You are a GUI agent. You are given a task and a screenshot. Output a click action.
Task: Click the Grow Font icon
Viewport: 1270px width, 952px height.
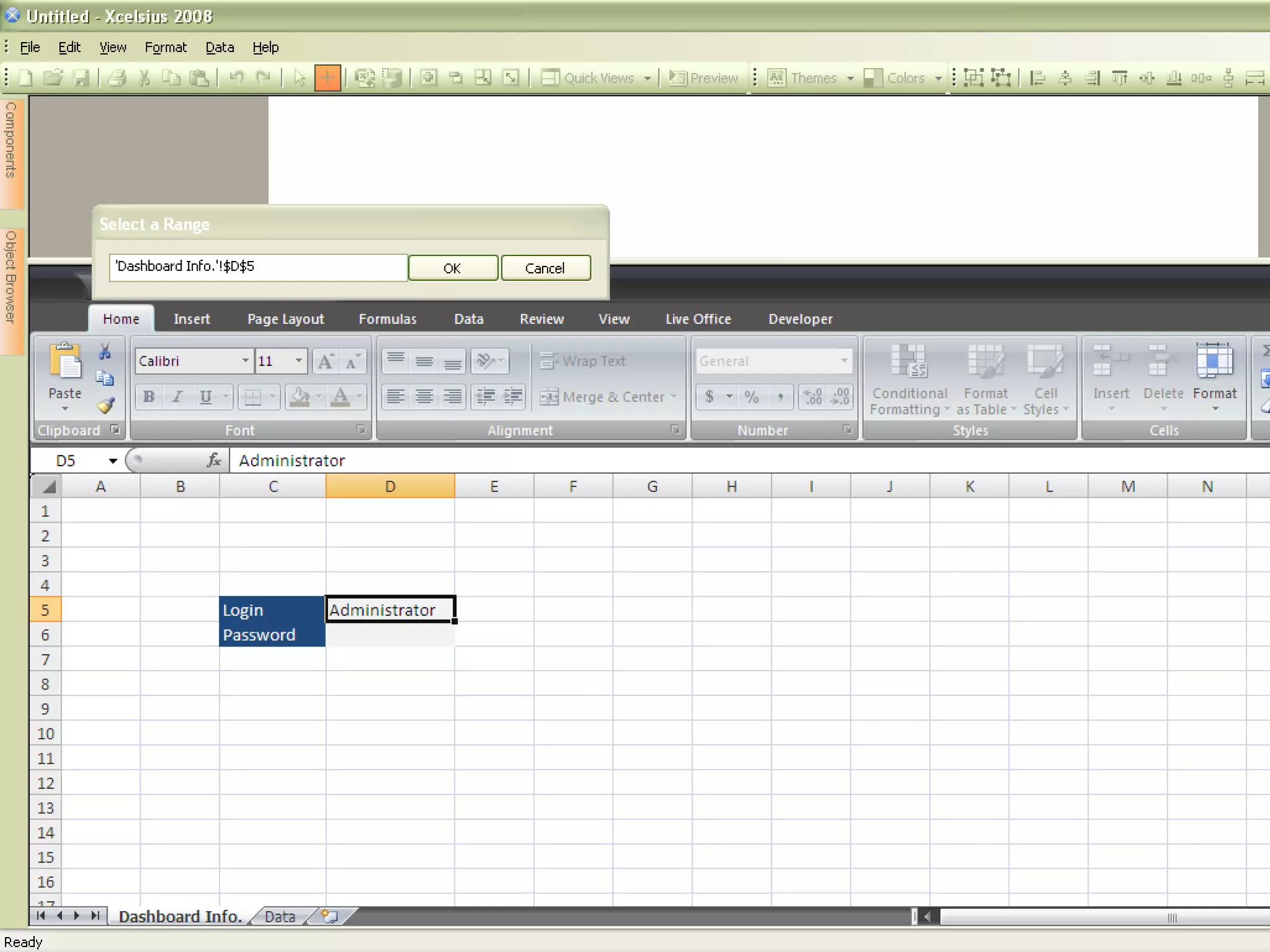tap(326, 361)
